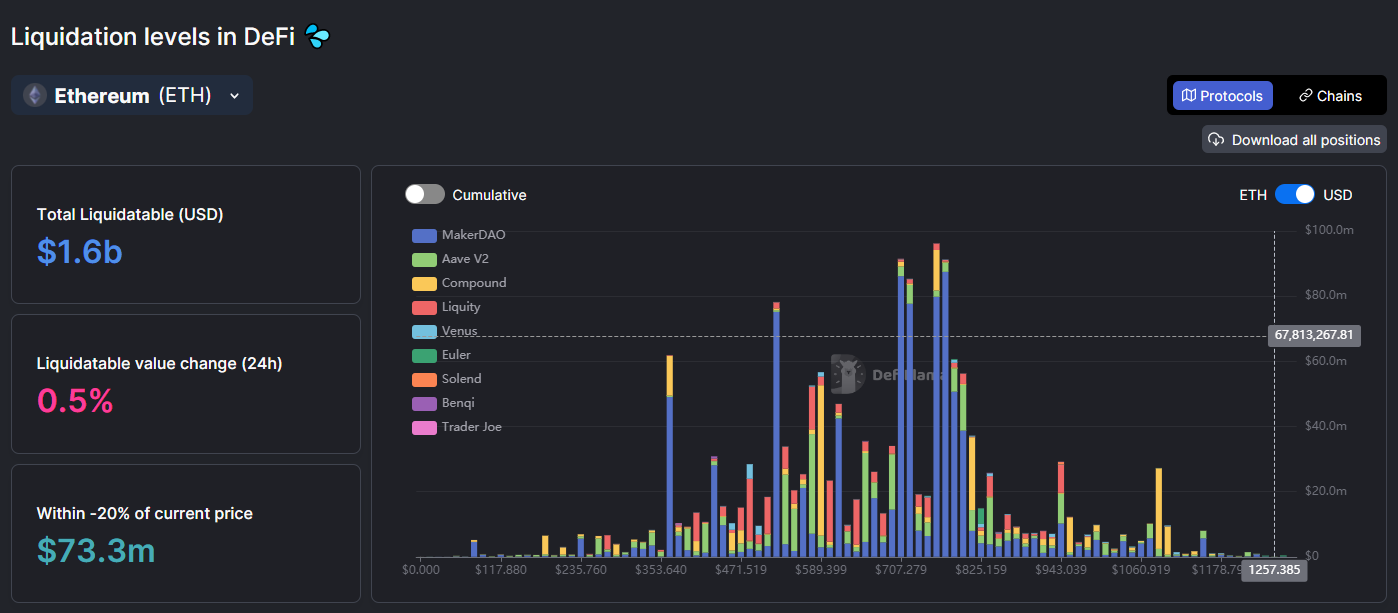The height and width of the screenshot is (613, 1398).
Task: Toggle Trader Joe legend swatch
Action: (x=424, y=427)
